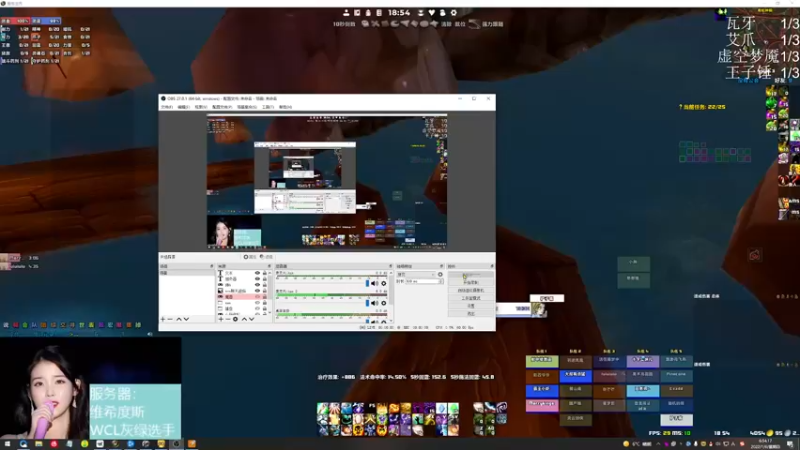Move the selected source up

click(x=244, y=319)
